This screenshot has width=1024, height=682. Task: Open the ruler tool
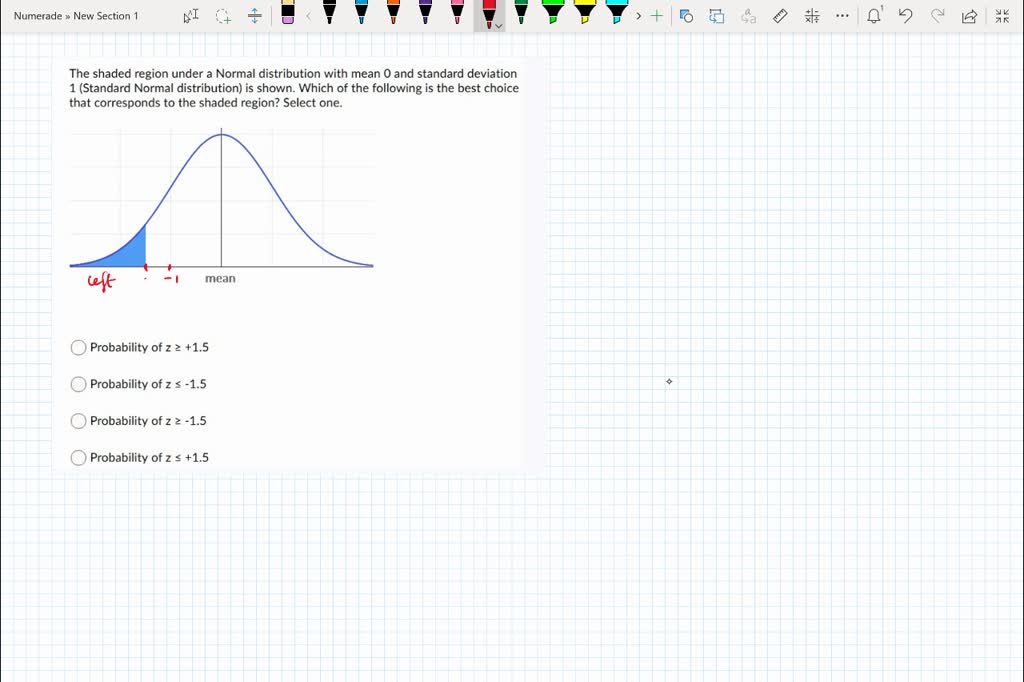point(781,16)
